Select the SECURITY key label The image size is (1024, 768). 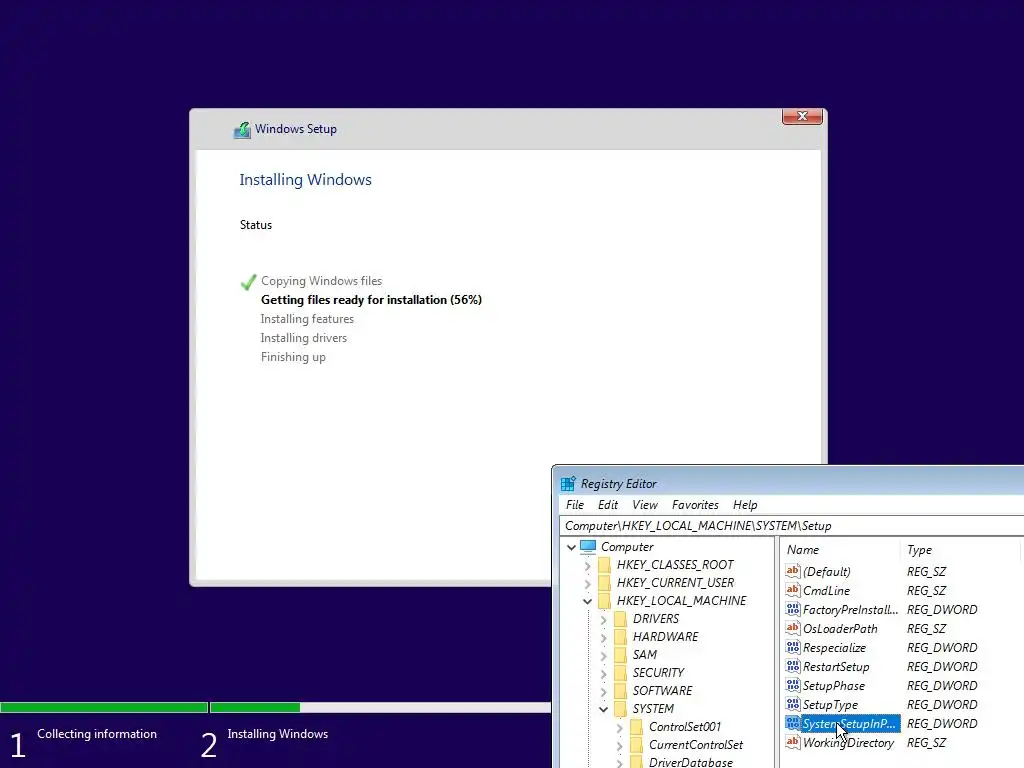pyautogui.click(x=658, y=673)
